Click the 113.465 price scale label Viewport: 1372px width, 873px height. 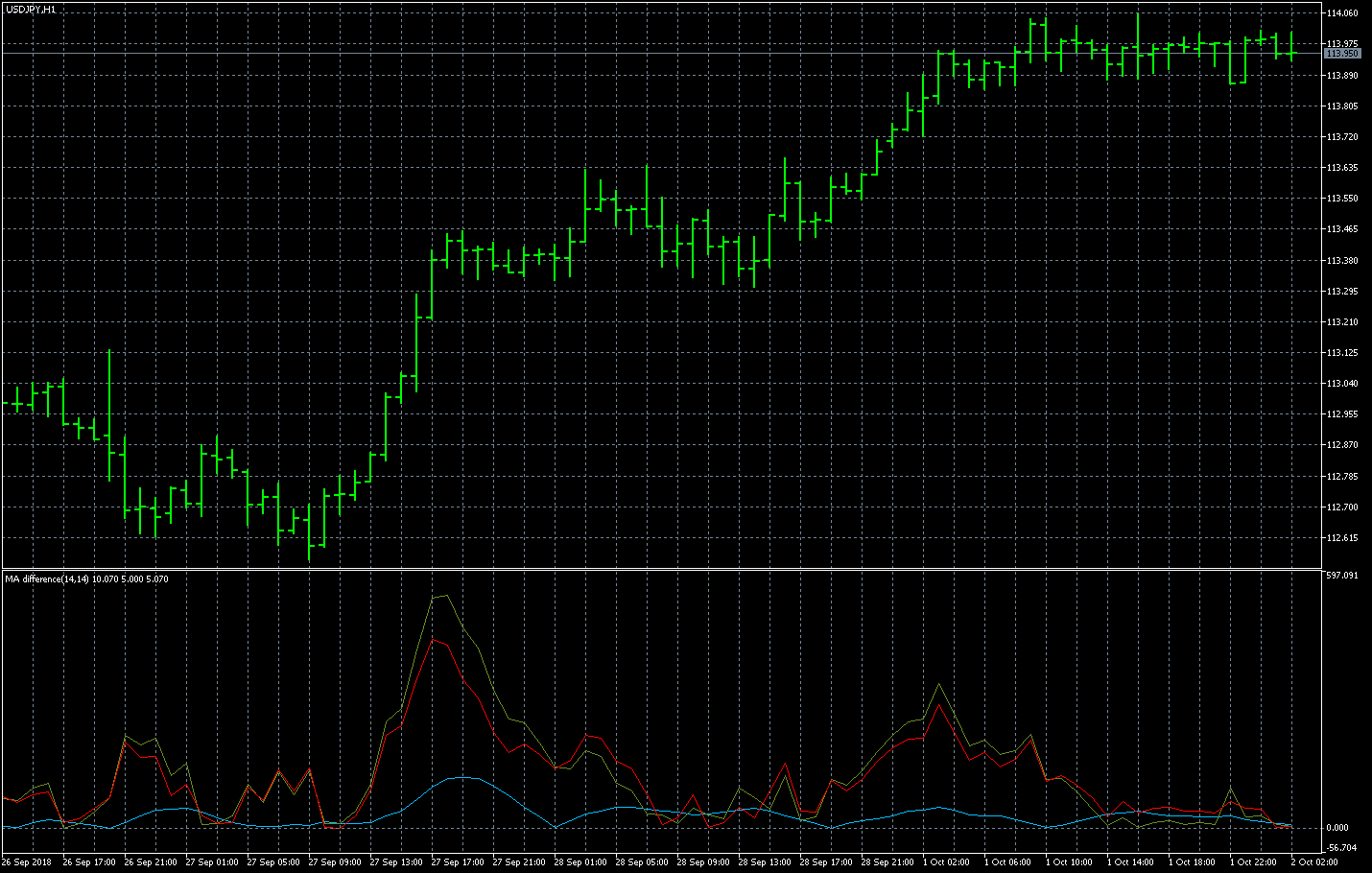click(x=1342, y=229)
